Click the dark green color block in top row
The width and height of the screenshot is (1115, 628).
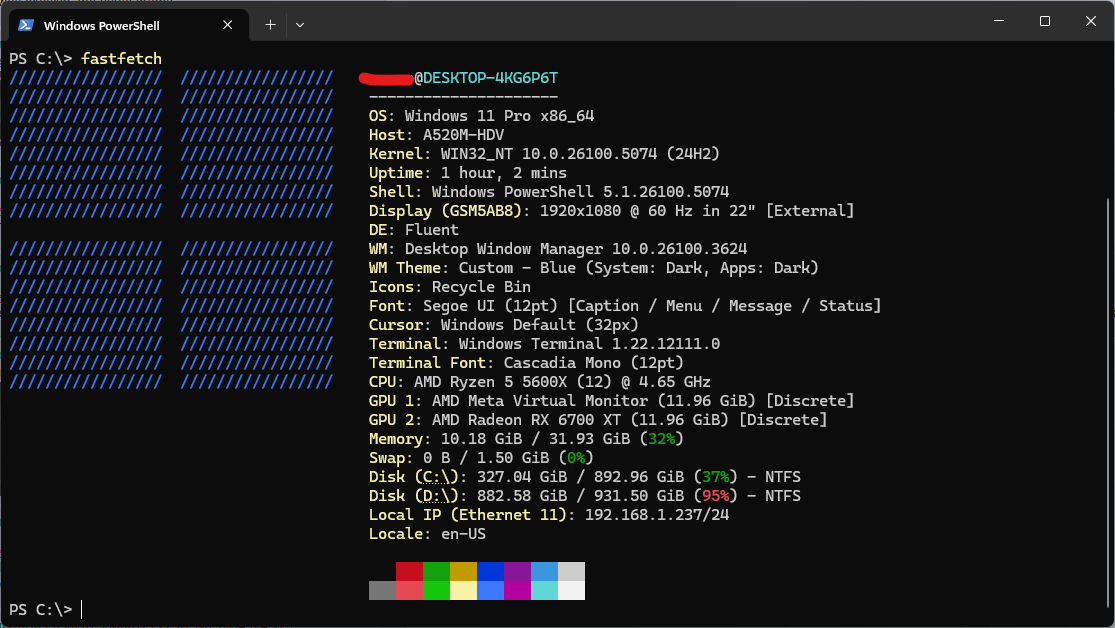coord(437,571)
